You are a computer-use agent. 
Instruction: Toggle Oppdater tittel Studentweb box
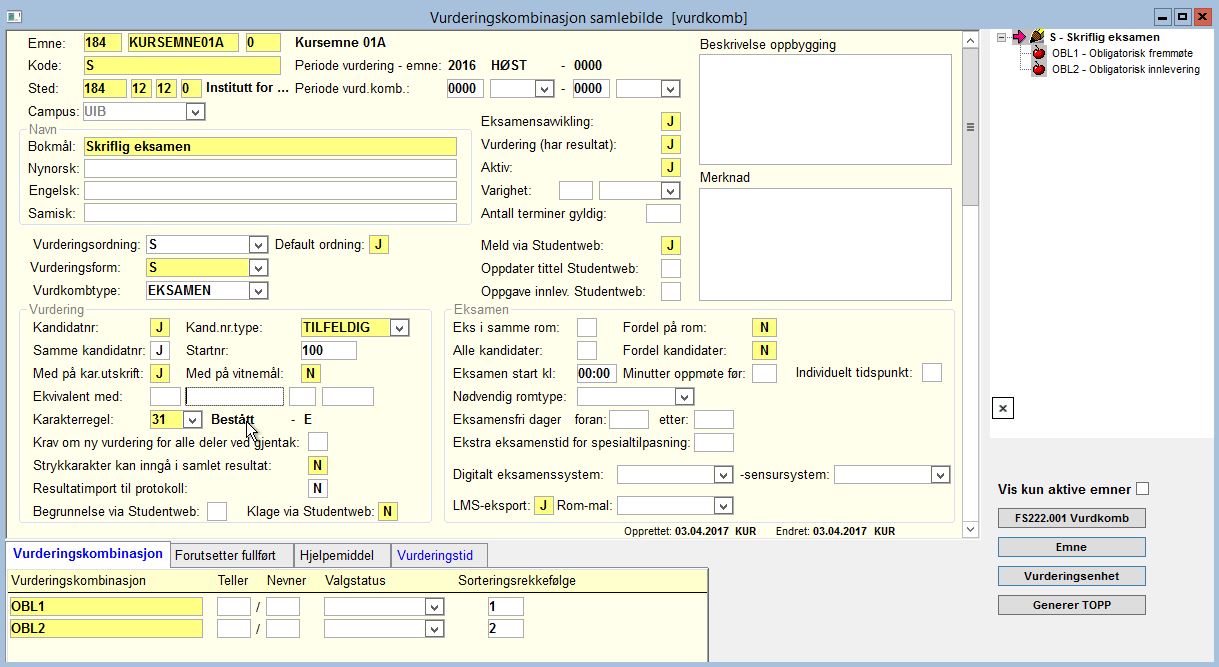pos(671,268)
